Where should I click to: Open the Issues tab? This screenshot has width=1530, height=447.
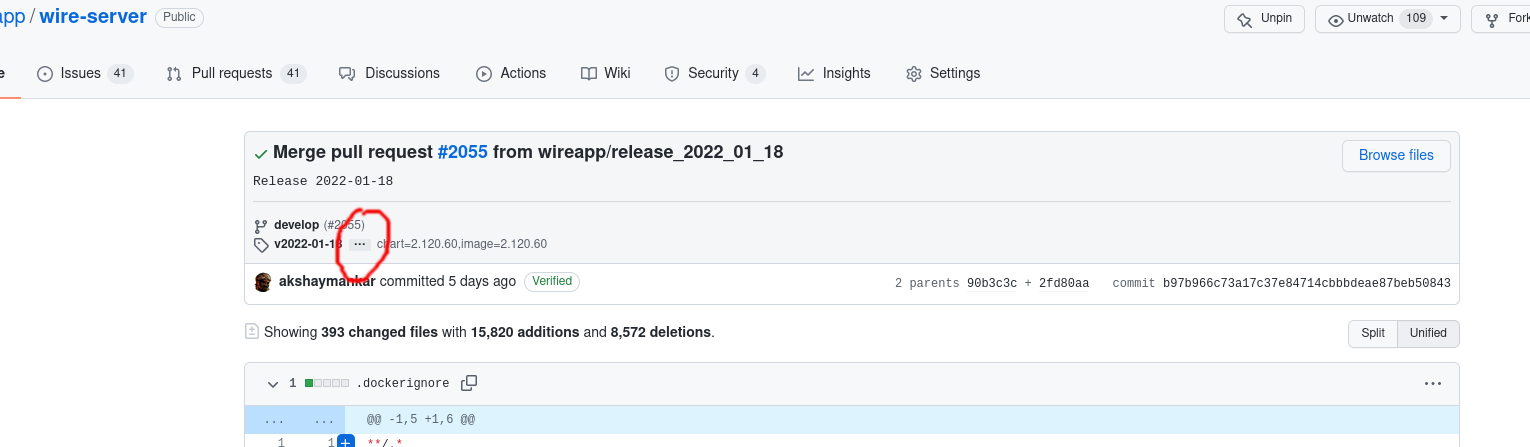85,73
